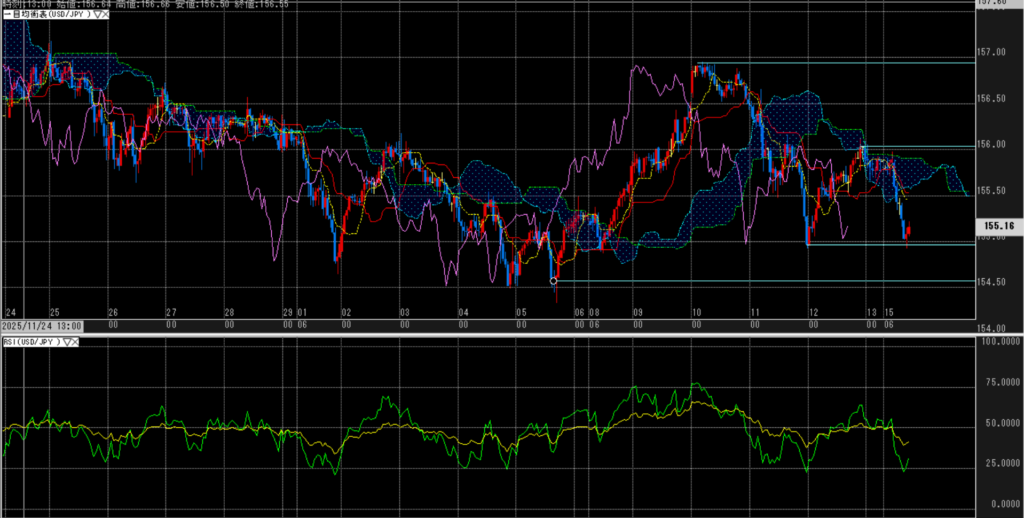This screenshot has height=518, width=1024.
Task: Select the white circle marker at the chart low
Action: click(554, 281)
